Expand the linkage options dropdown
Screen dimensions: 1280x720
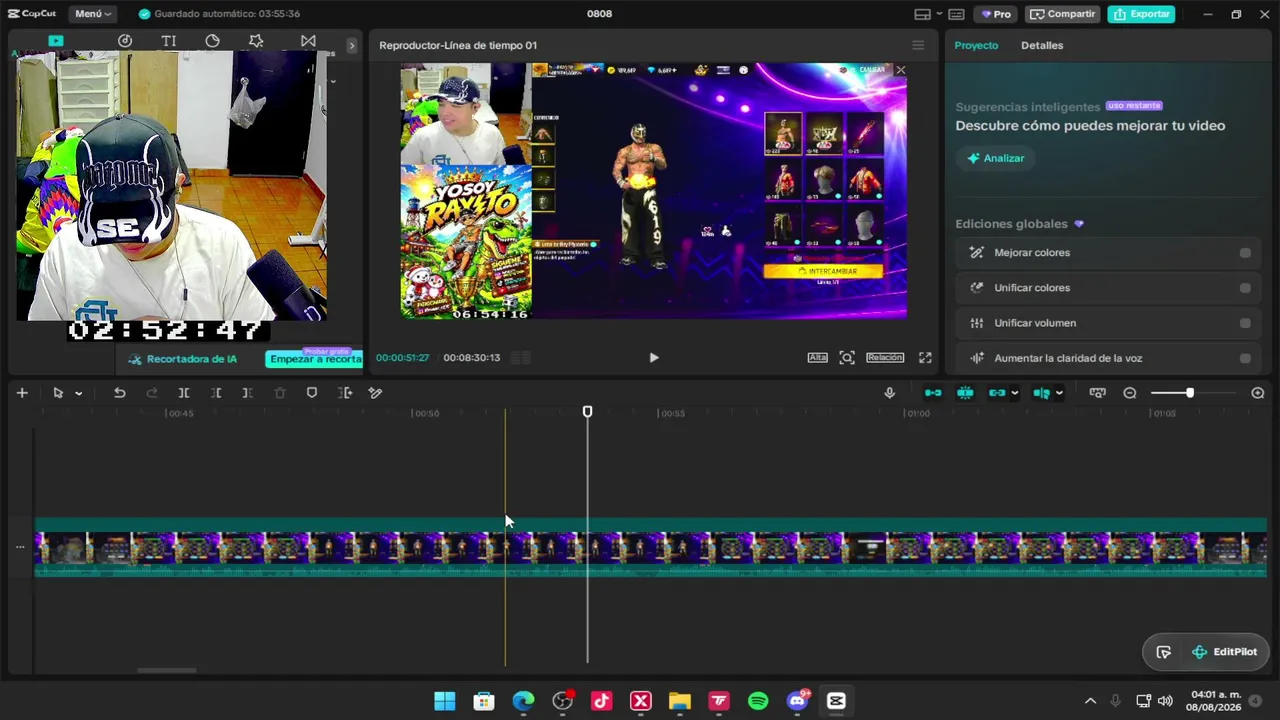1015,393
